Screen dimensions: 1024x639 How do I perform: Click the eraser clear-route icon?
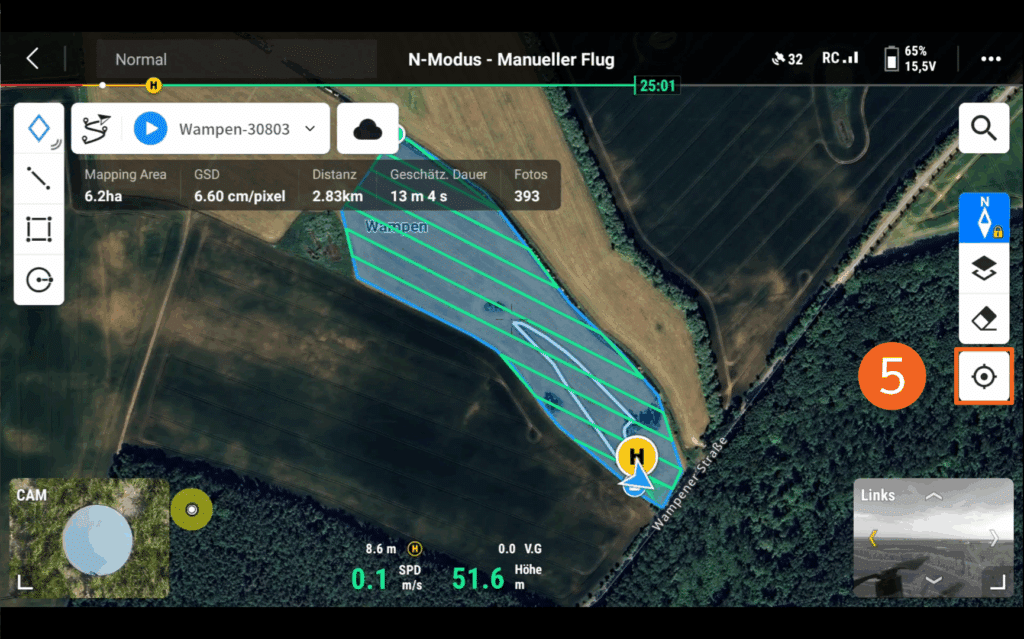tap(984, 319)
